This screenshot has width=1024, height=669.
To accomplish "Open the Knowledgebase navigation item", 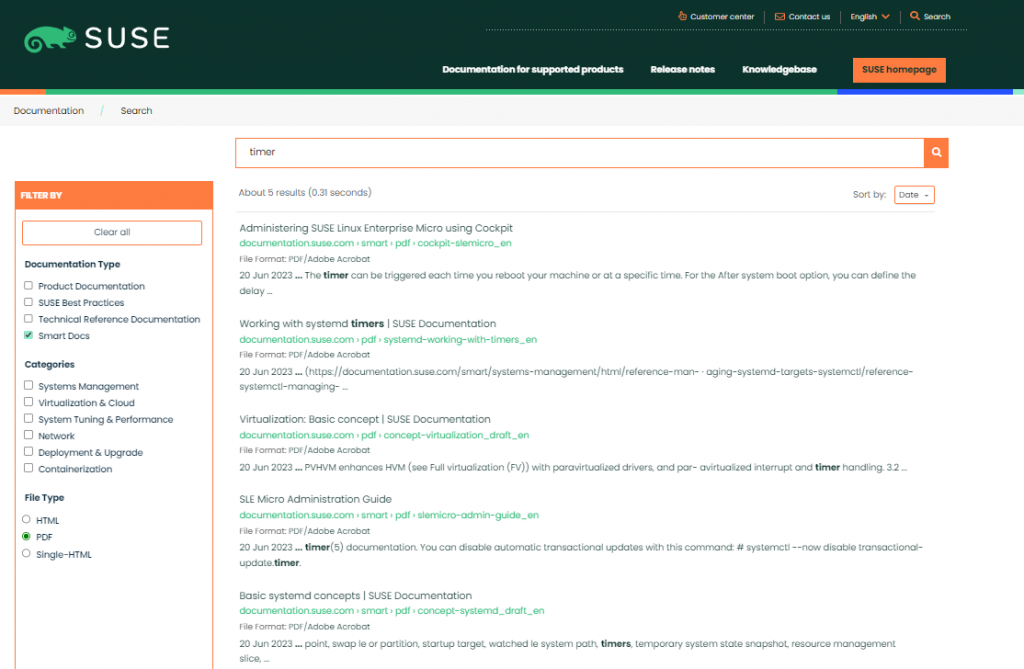I will click(x=779, y=70).
